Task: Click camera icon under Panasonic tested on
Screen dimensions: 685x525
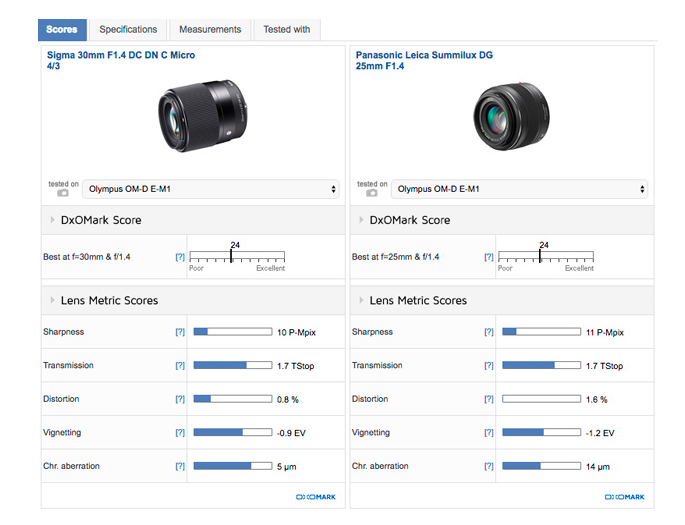Action: pos(372,193)
